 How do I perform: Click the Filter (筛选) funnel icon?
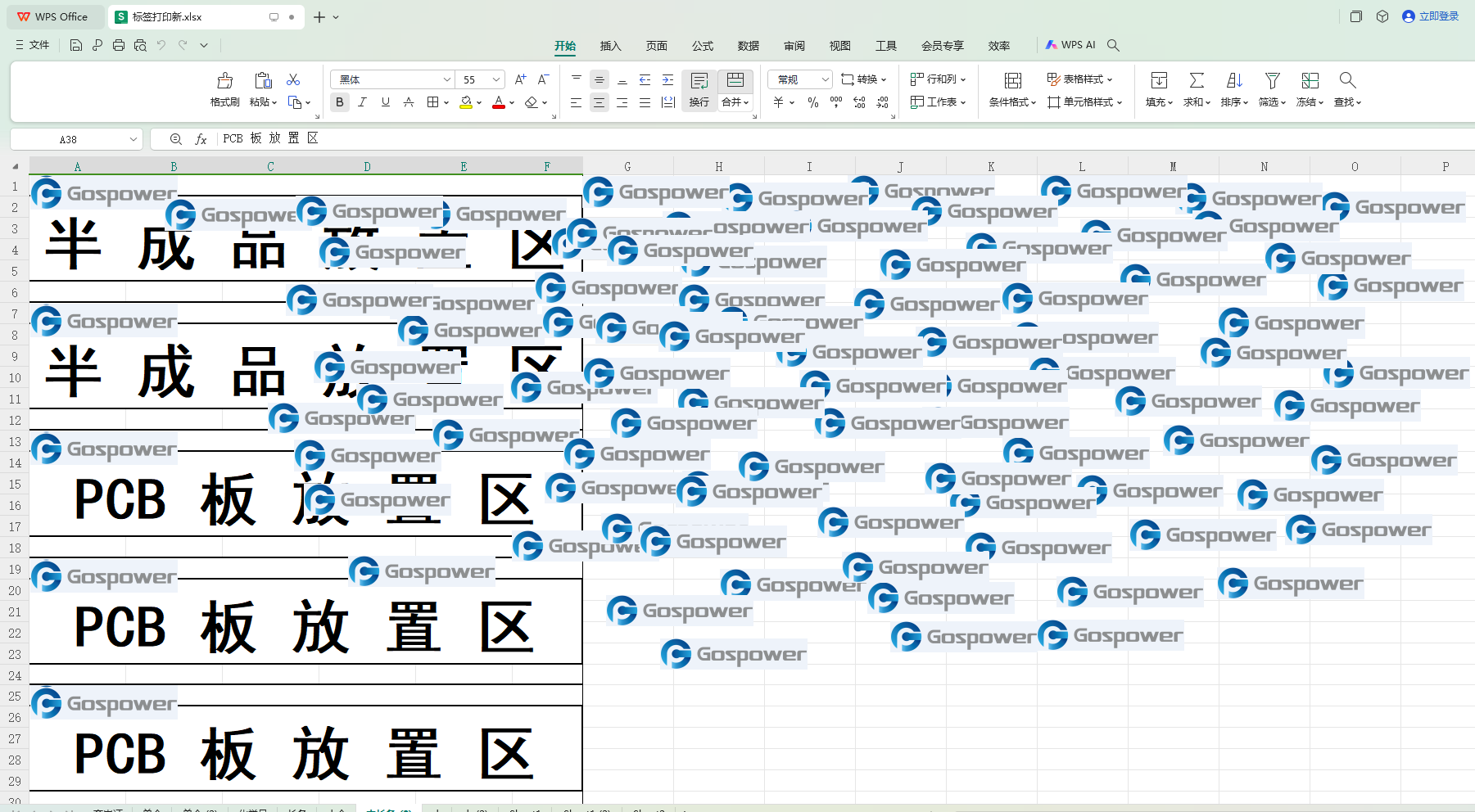1272,80
